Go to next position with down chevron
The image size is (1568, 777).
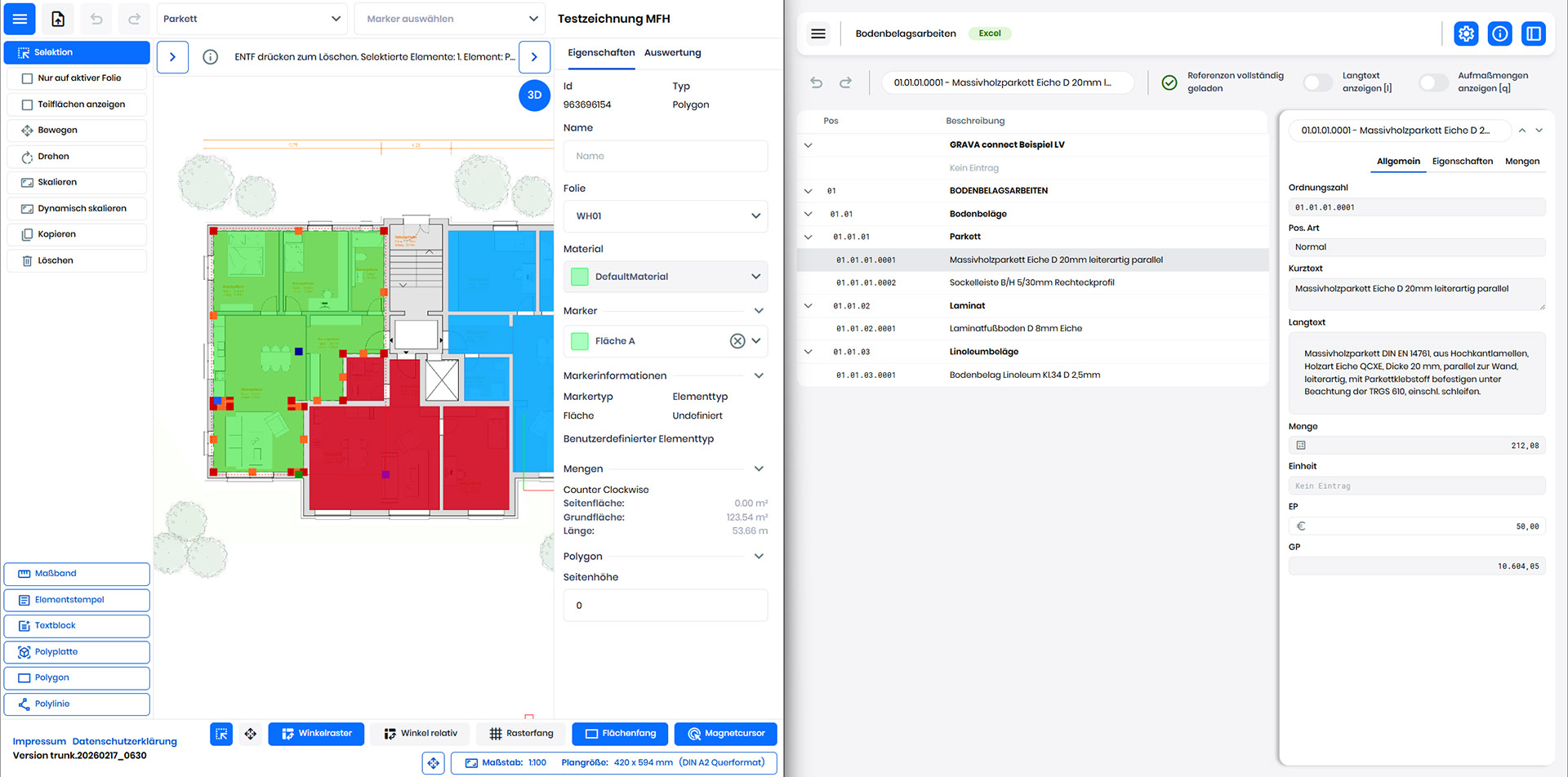1539,131
